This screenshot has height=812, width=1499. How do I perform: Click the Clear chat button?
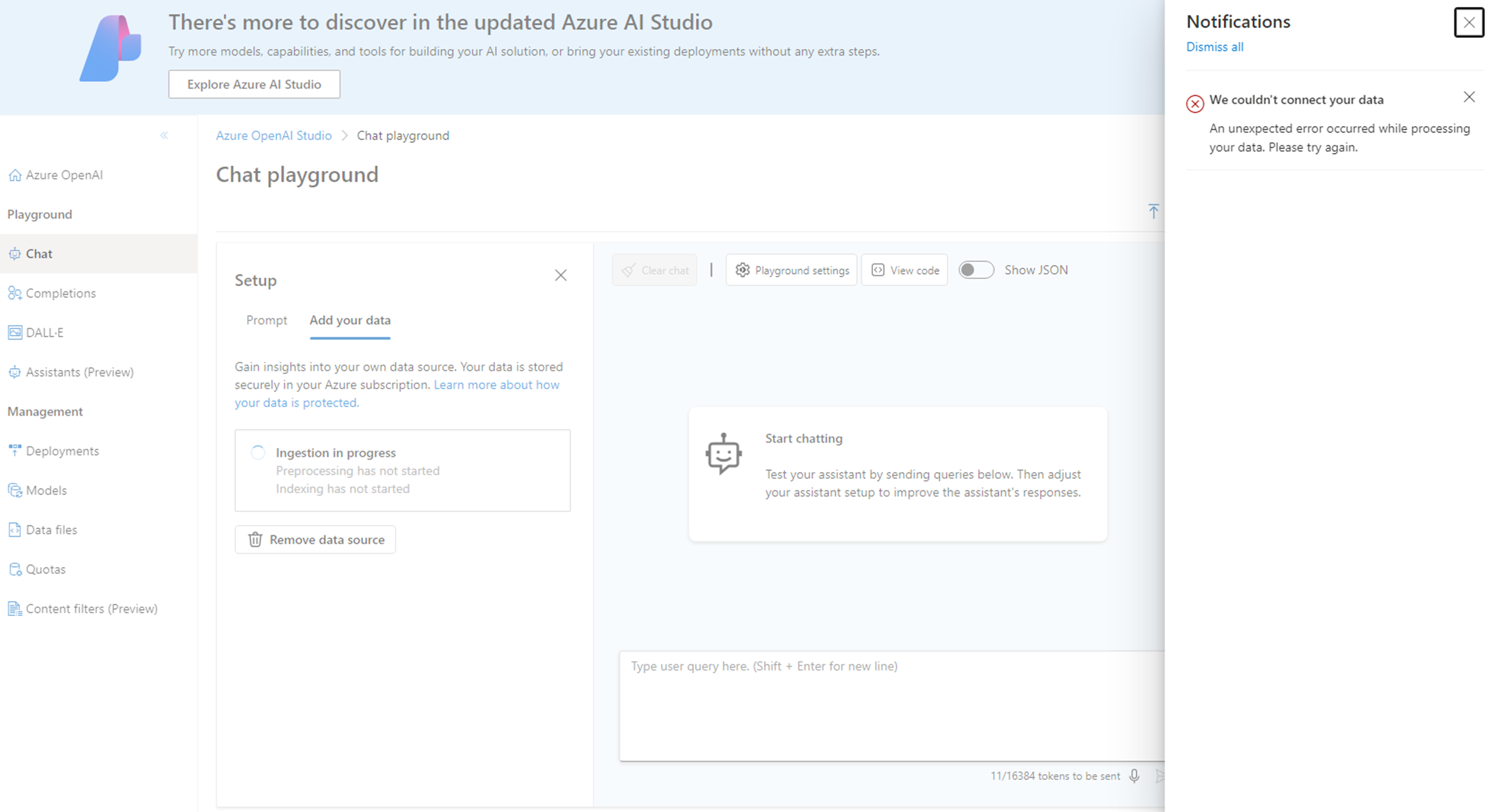pyautogui.click(x=655, y=270)
